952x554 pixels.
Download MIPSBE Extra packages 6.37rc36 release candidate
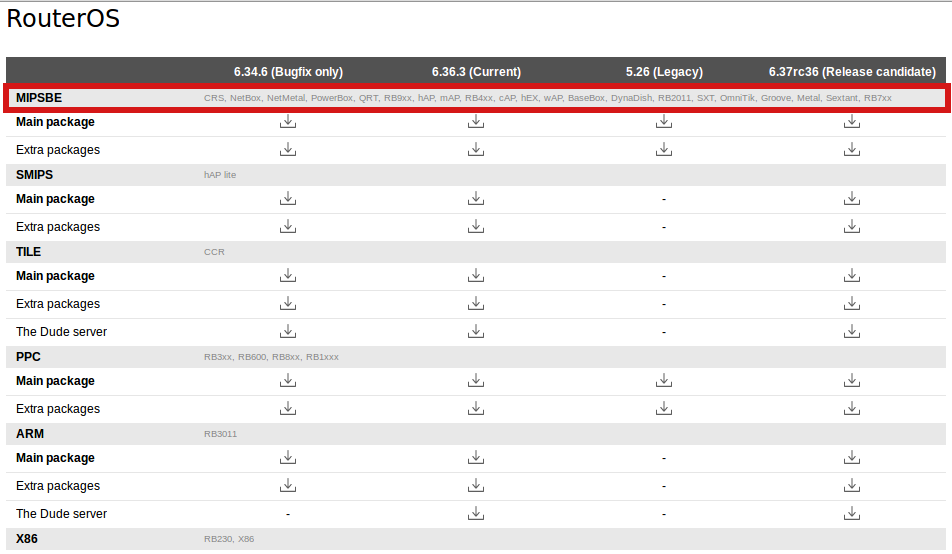852,149
